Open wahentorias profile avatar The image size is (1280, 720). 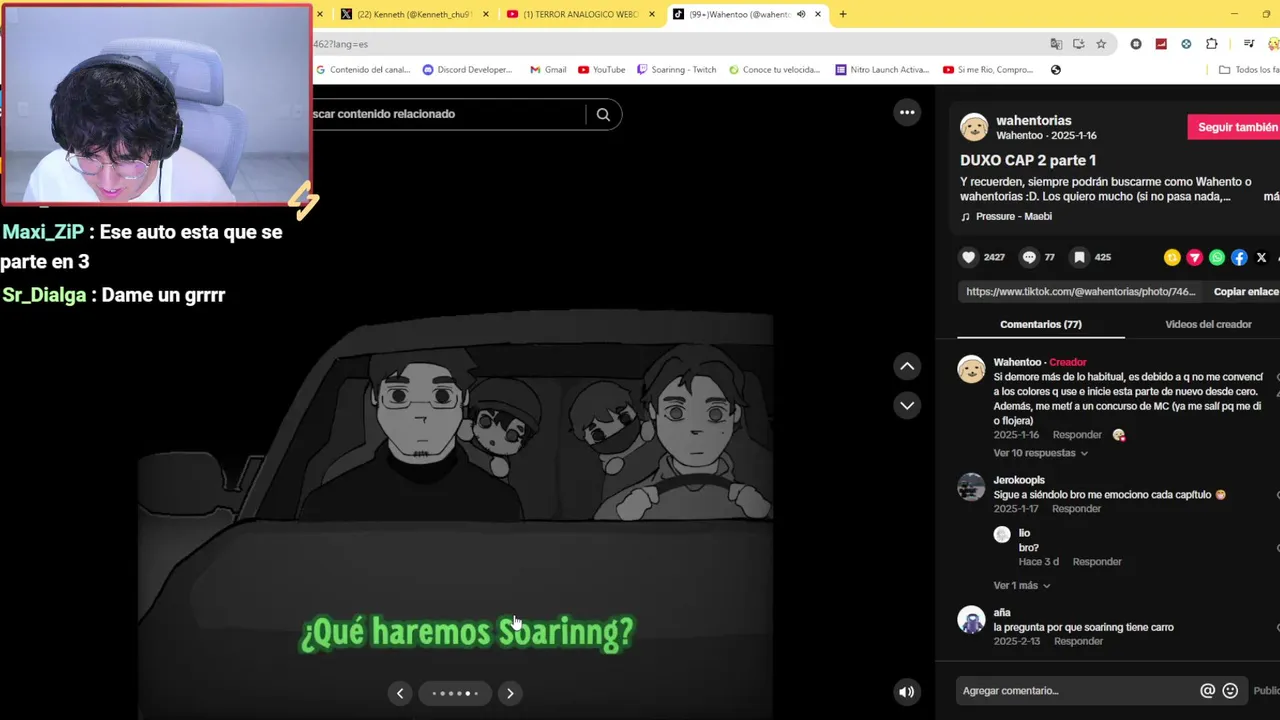click(974, 127)
